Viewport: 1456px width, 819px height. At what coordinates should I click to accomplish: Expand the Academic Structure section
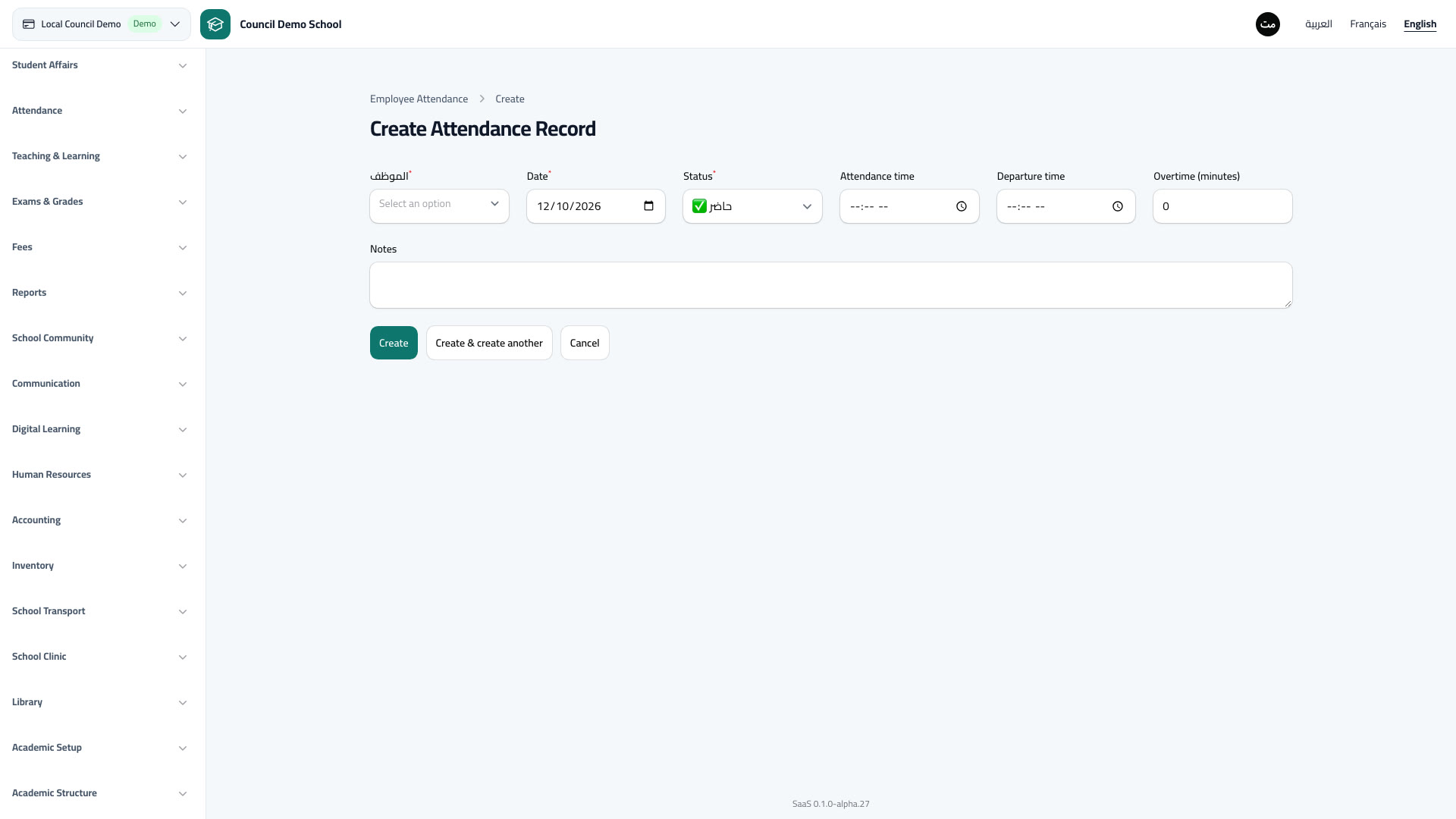(x=99, y=793)
